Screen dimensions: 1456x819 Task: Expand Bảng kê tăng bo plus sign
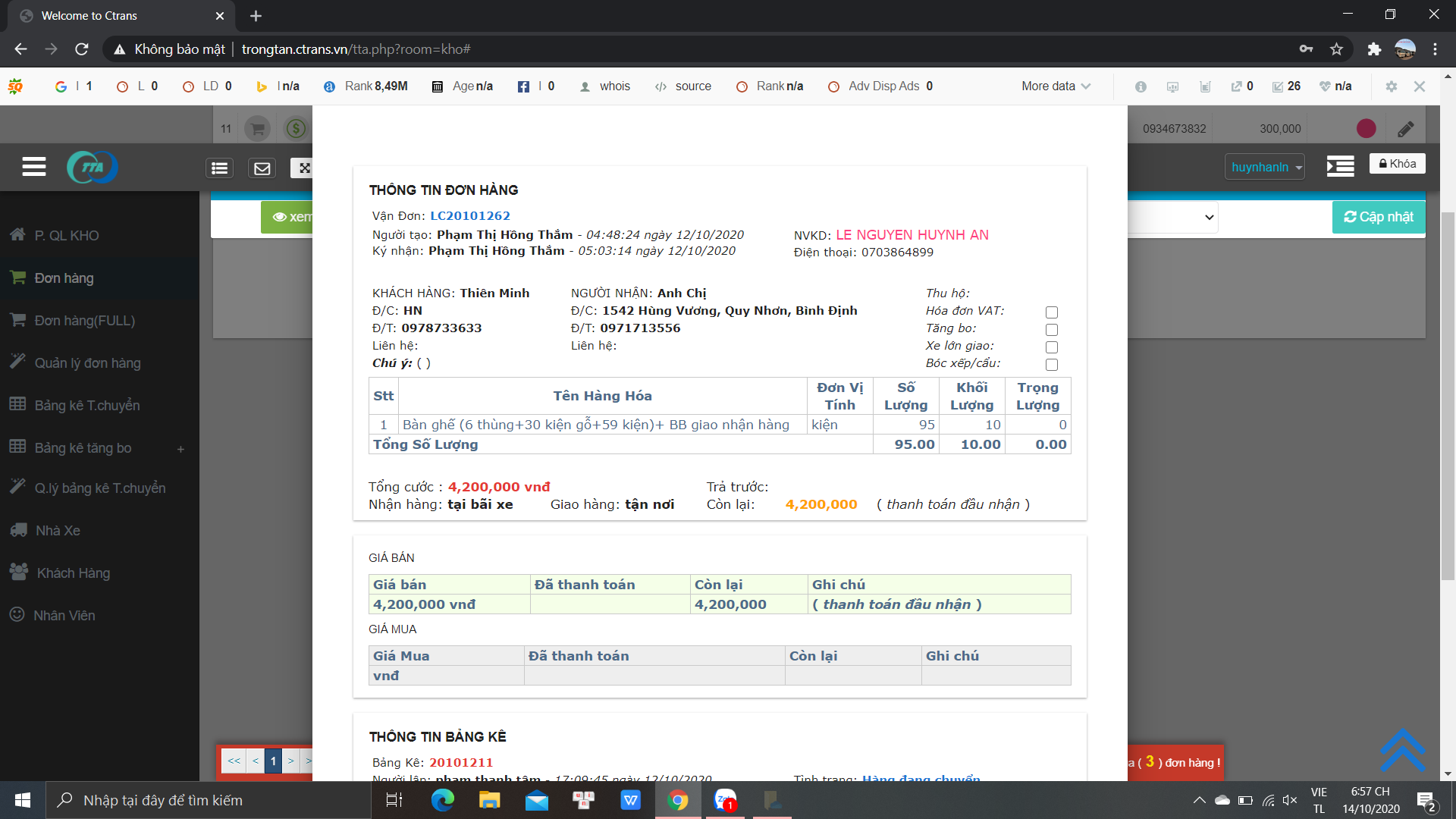click(180, 449)
